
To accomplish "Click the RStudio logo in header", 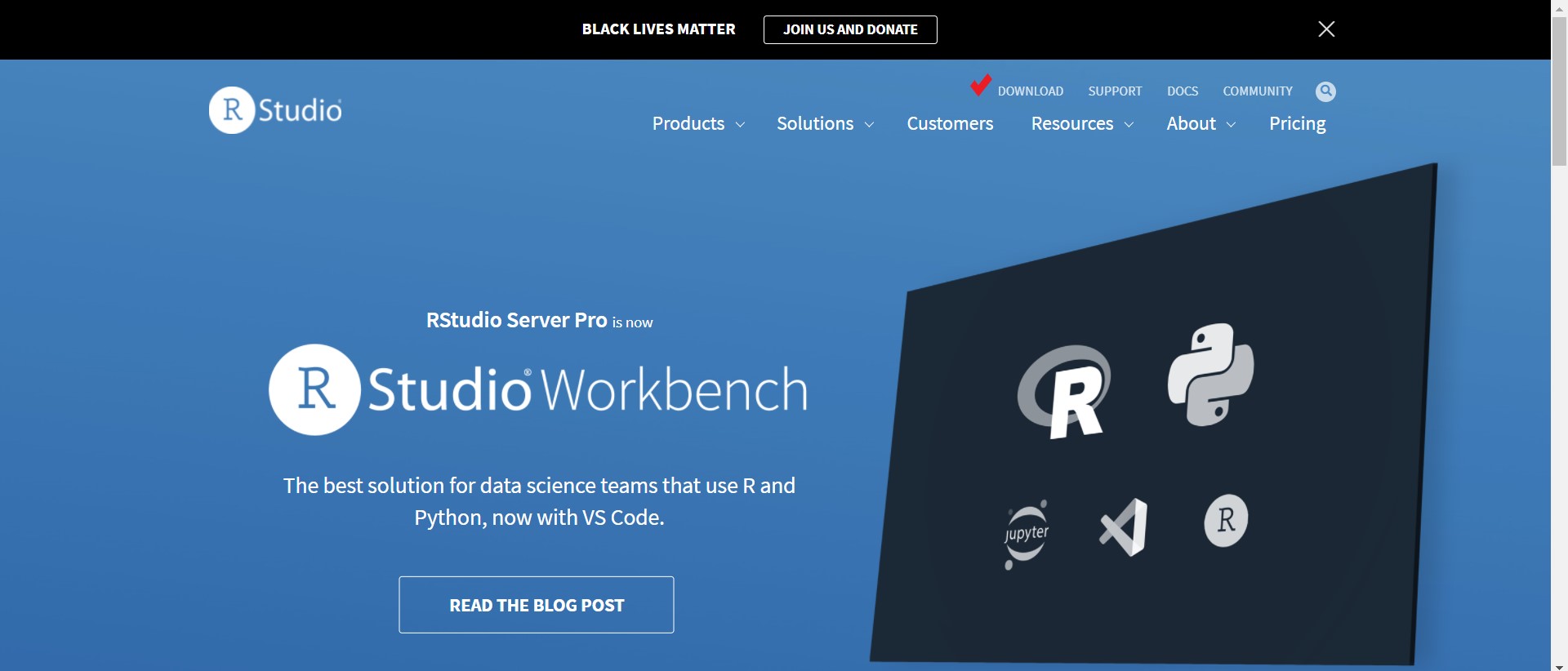I will coord(275,109).
